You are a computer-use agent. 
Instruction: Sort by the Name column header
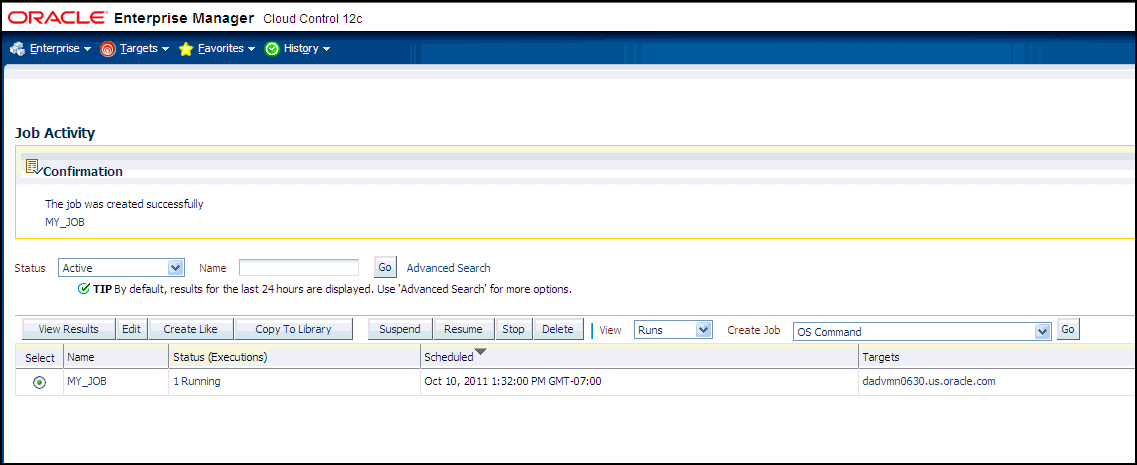click(82, 358)
